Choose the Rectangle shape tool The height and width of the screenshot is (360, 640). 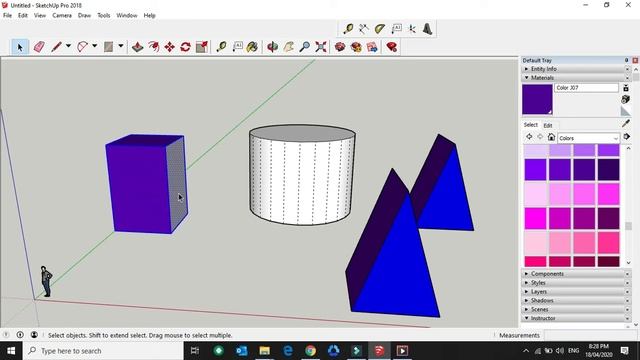pos(108,47)
